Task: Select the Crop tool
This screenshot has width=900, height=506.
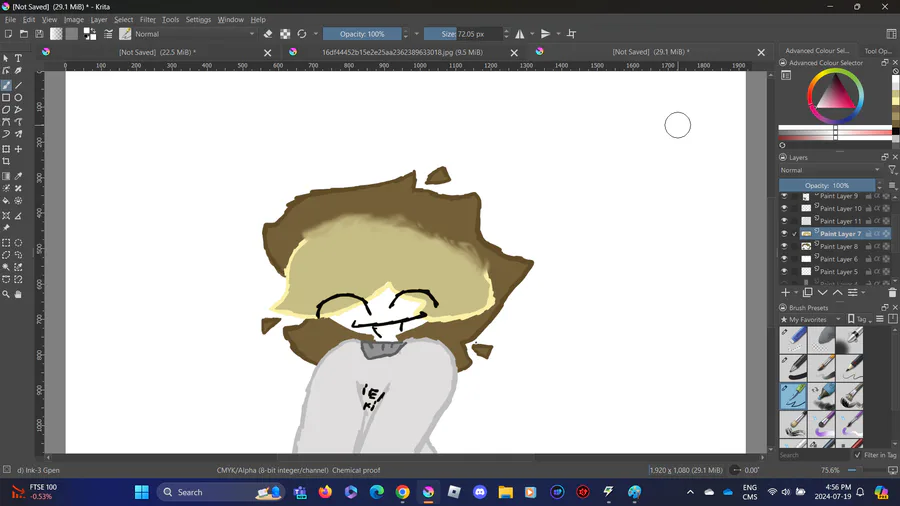Action: pyautogui.click(x=6, y=161)
